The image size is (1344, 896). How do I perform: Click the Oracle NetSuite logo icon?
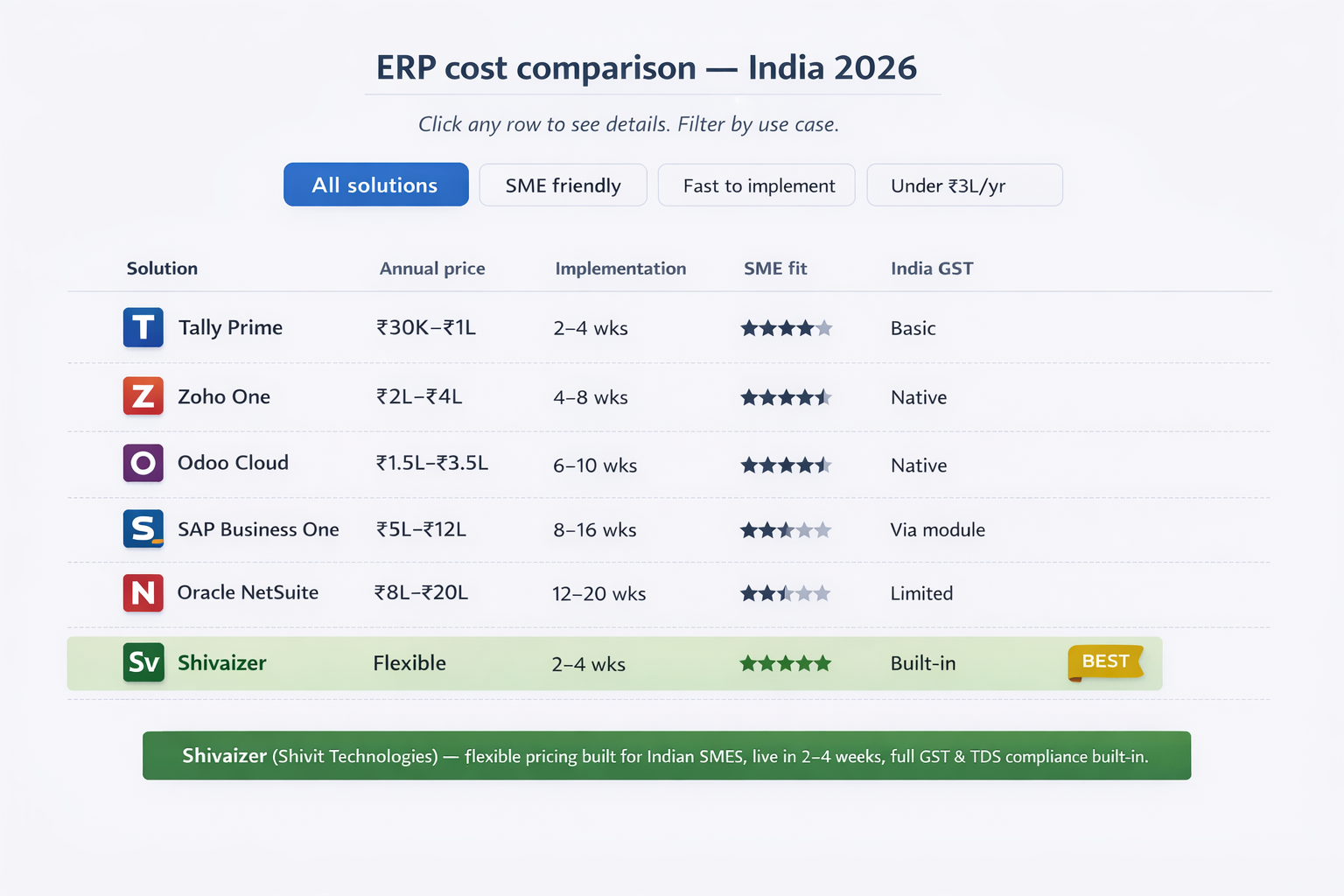[143, 592]
